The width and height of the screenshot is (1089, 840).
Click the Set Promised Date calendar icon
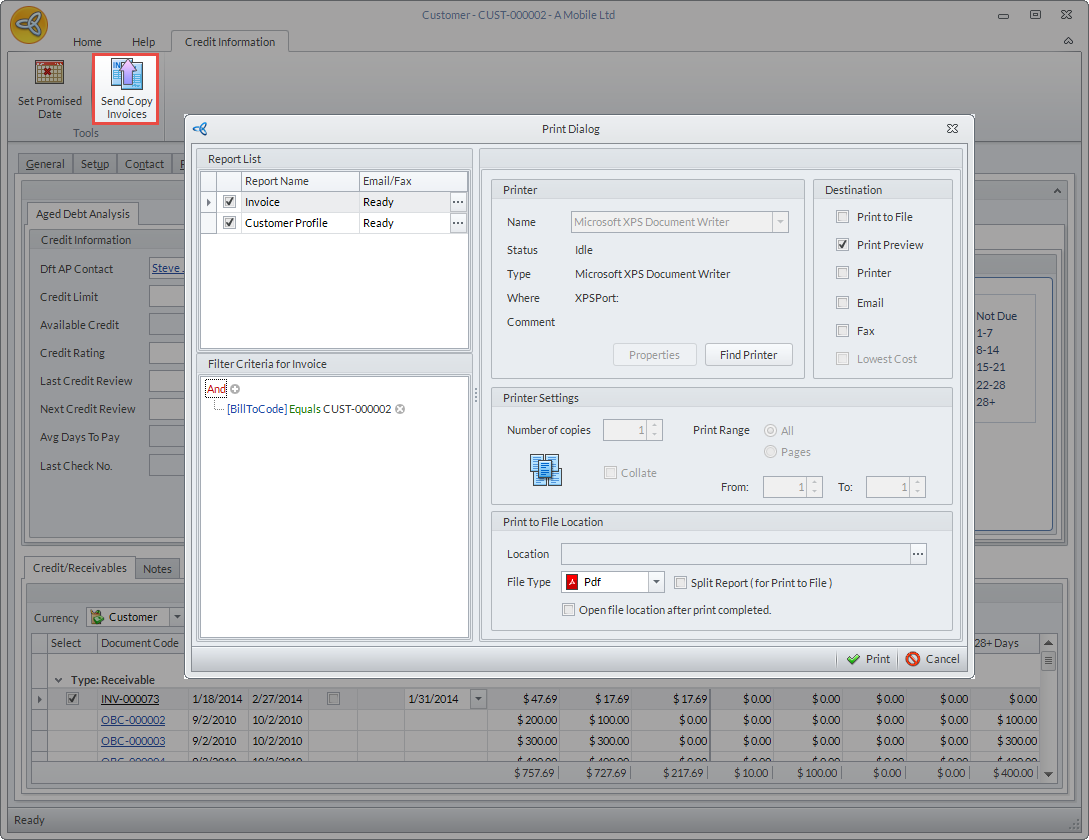coord(49,74)
